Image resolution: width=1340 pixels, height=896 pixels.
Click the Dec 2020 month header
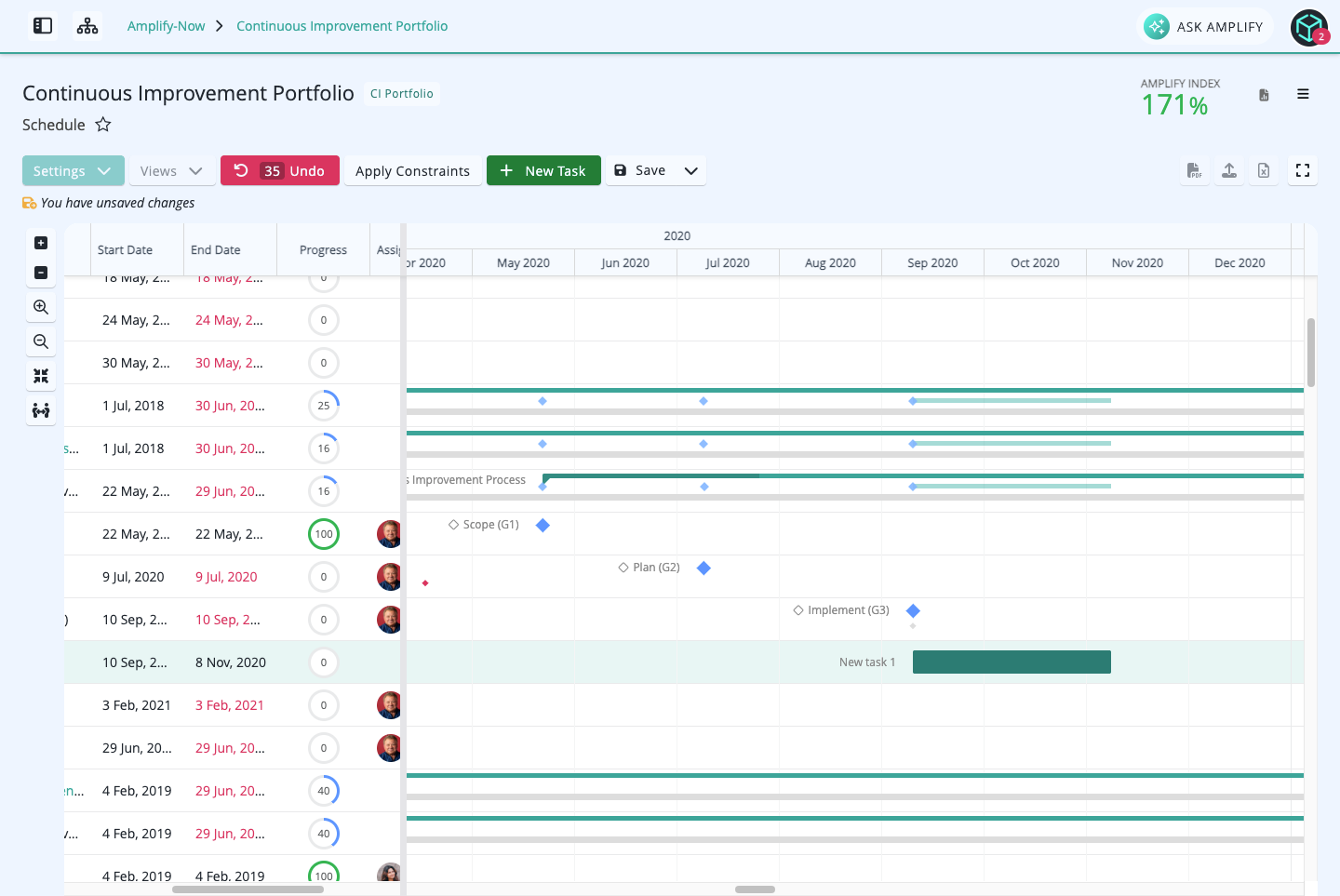click(1239, 262)
